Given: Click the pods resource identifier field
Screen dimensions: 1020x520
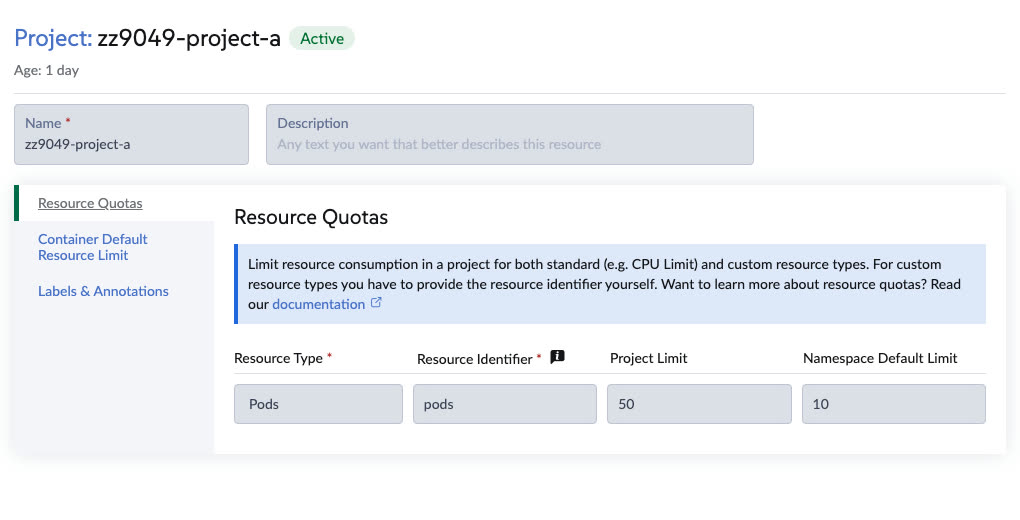Looking at the screenshot, I should tap(505, 404).
